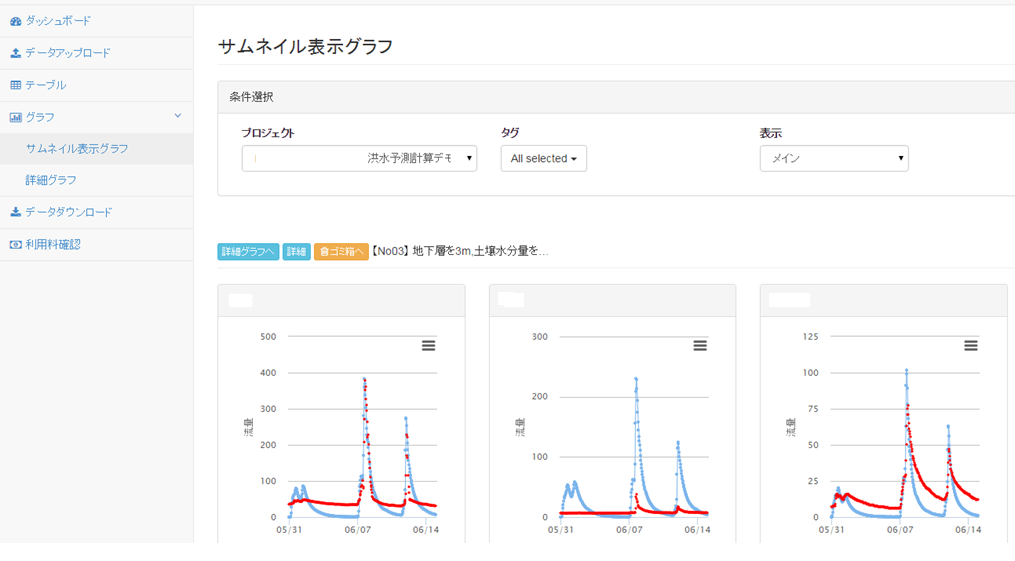Viewport: 1015px width, 561px height.
Task: Open hamburger menu on middle chart
Action: (700, 345)
